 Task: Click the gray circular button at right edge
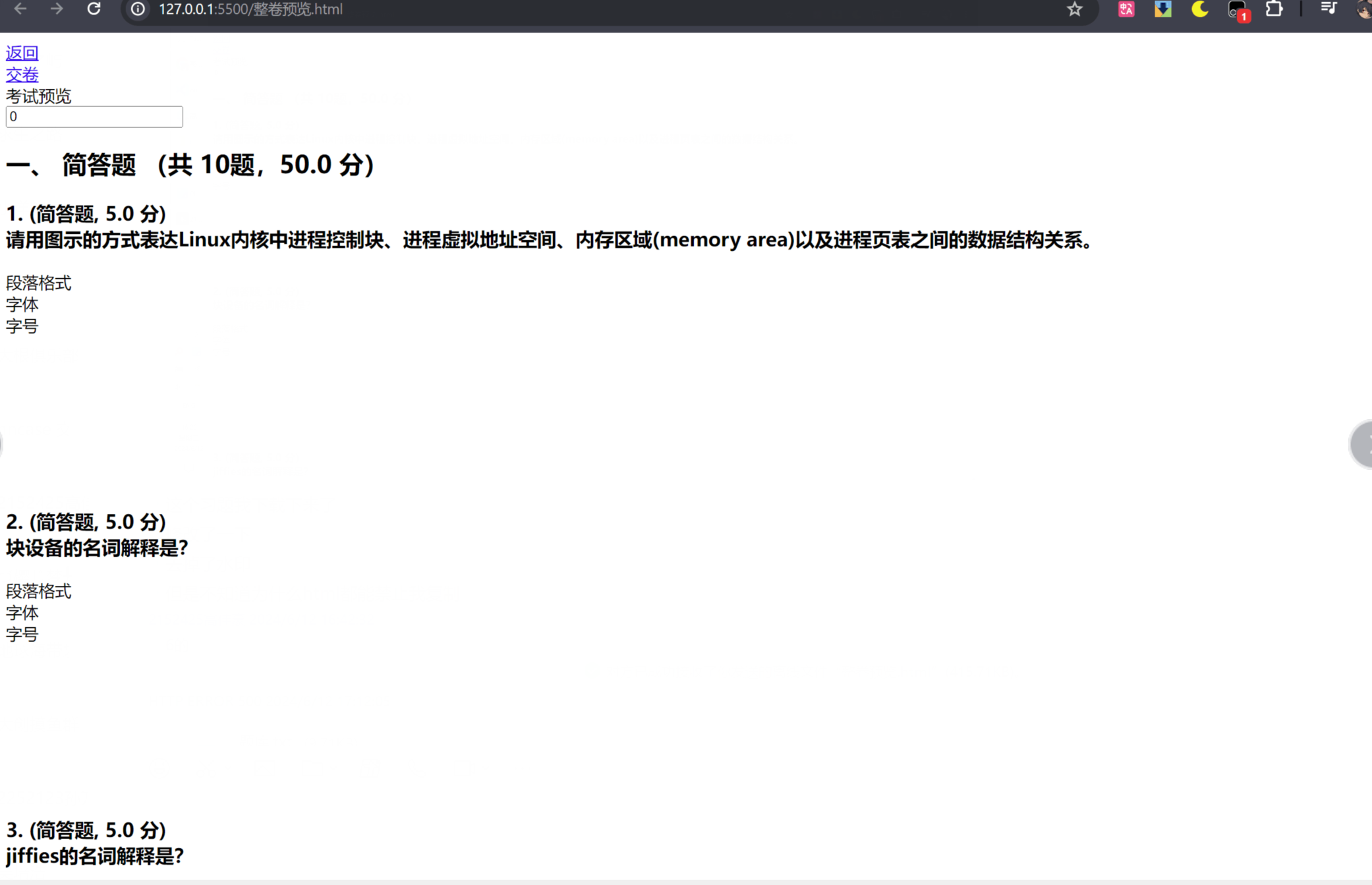[1361, 445]
